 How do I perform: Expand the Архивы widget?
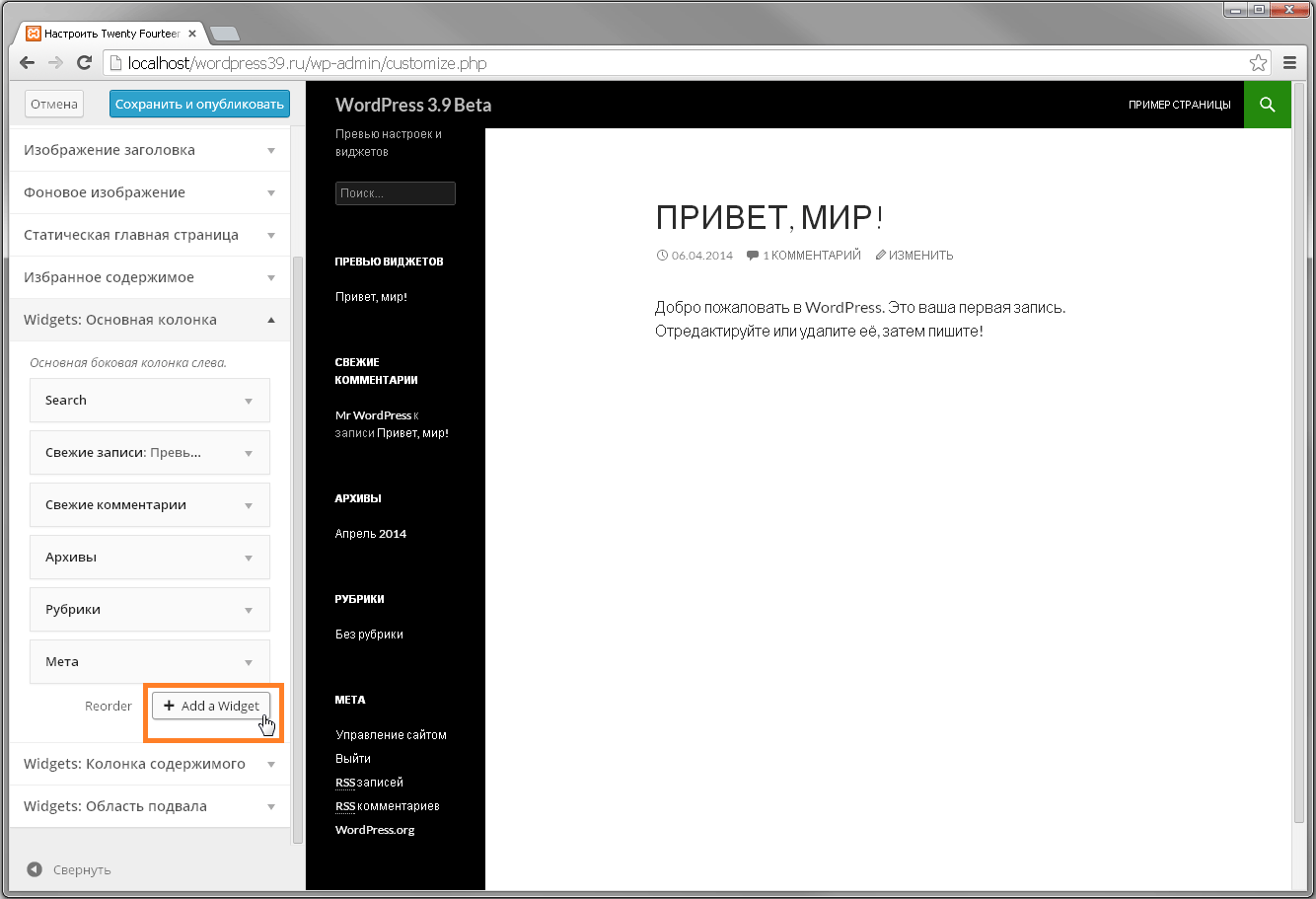[150, 557]
